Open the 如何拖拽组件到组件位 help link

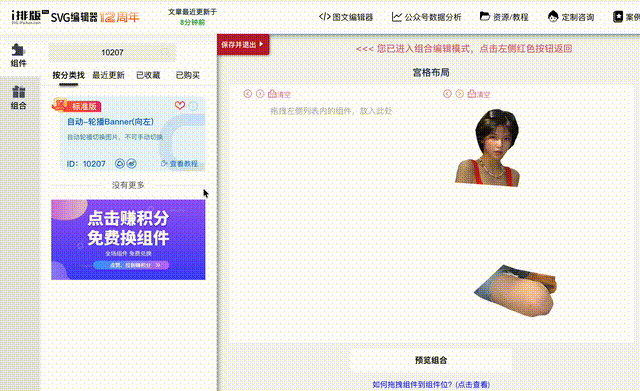tap(431, 384)
